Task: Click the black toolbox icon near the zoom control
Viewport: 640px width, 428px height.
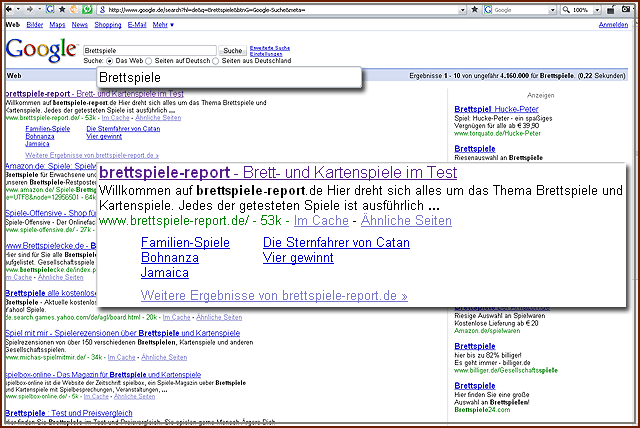Action: 611,9
